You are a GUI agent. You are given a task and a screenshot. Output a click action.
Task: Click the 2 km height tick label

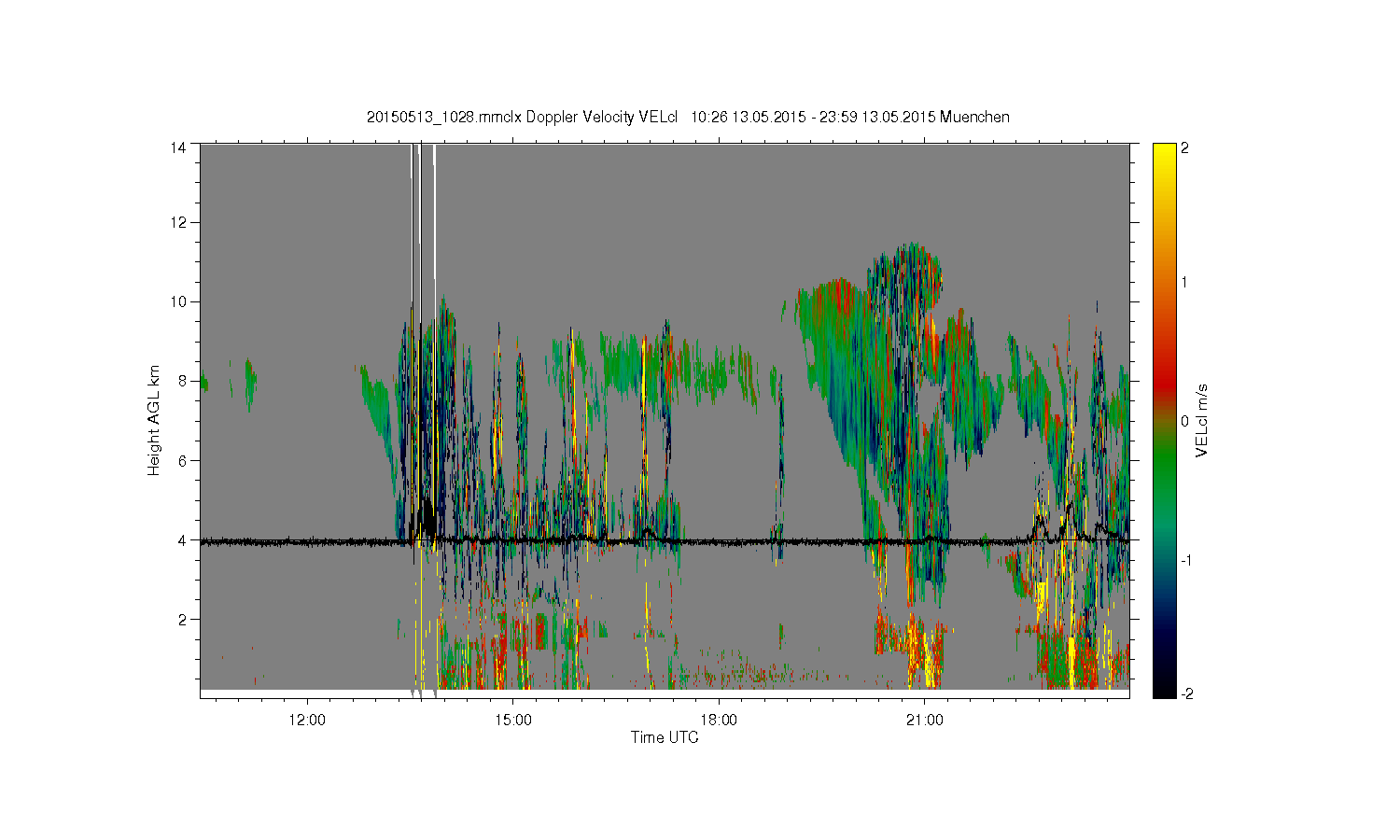(x=183, y=619)
